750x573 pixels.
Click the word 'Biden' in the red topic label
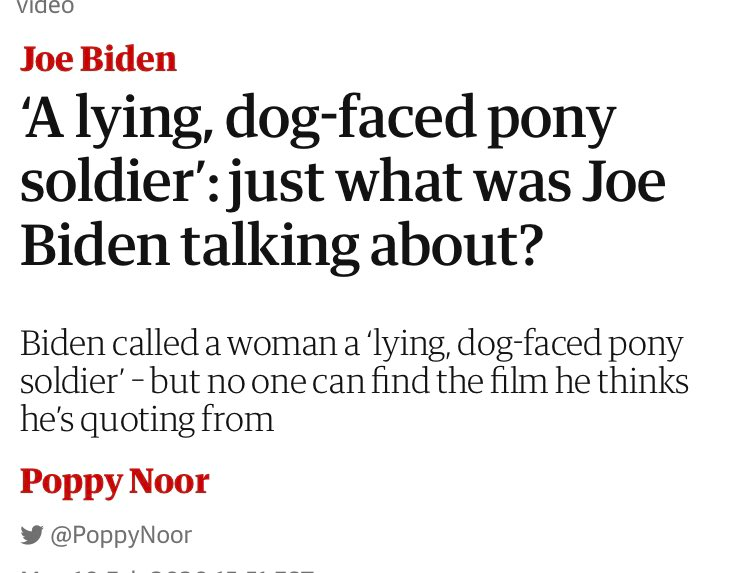pyautogui.click(x=128, y=59)
